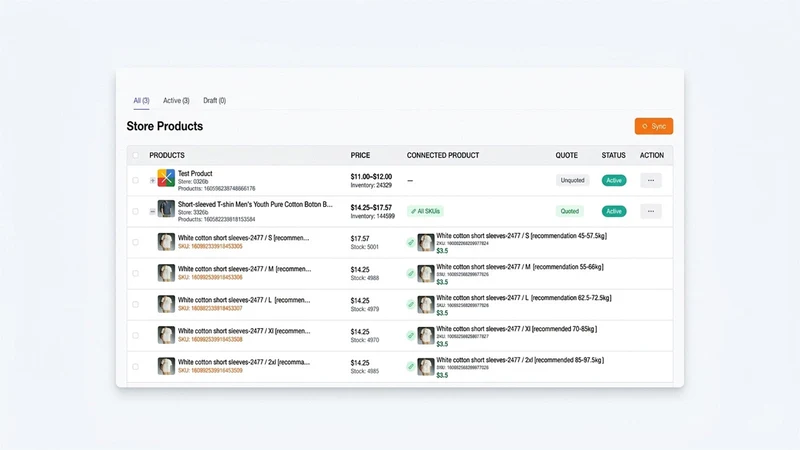Select checkbox for the 2477 / M variant

pos(135,273)
